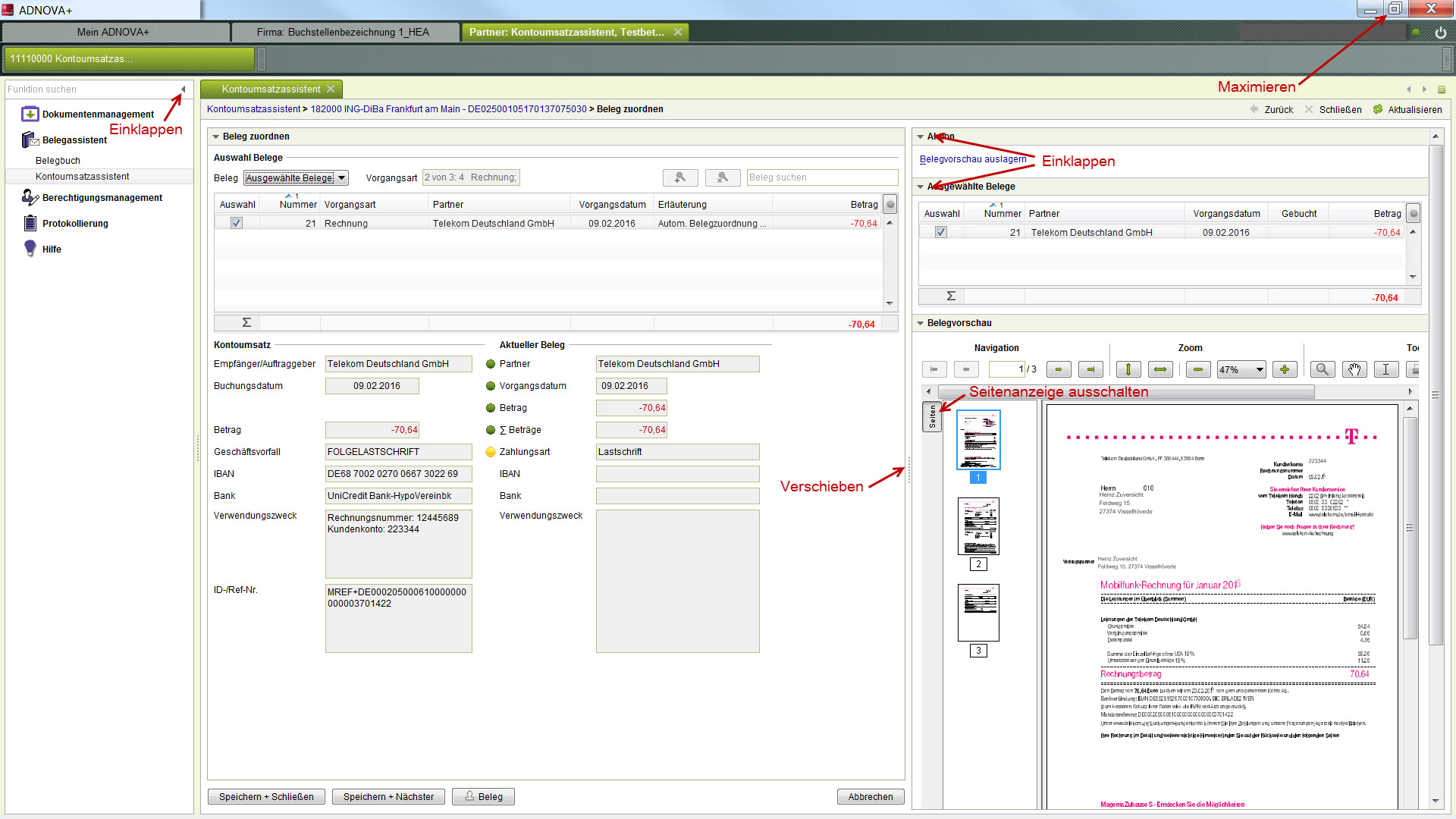This screenshot has height=819, width=1456.
Task: Click the Speichern + Schließen button
Action: [266, 797]
